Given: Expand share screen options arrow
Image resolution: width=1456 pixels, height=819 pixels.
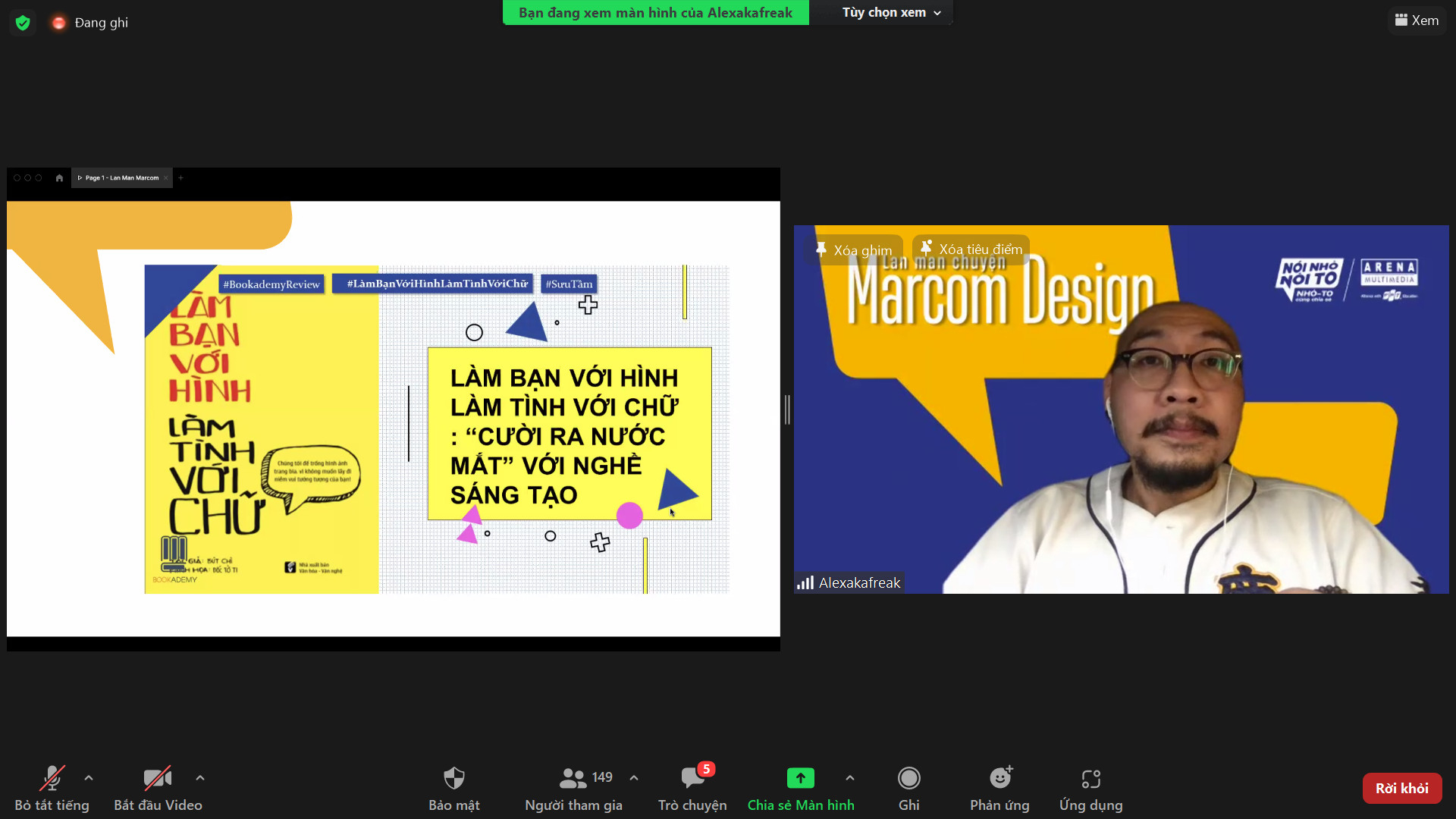Looking at the screenshot, I should [850, 778].
